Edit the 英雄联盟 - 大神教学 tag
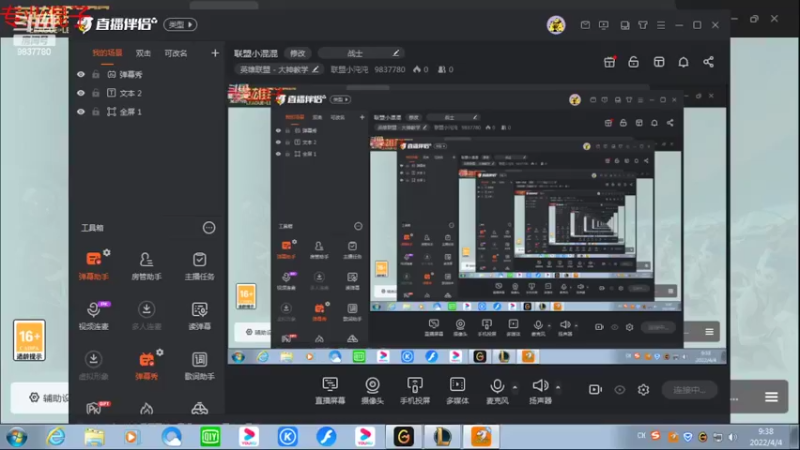 [x=279, y=69]
